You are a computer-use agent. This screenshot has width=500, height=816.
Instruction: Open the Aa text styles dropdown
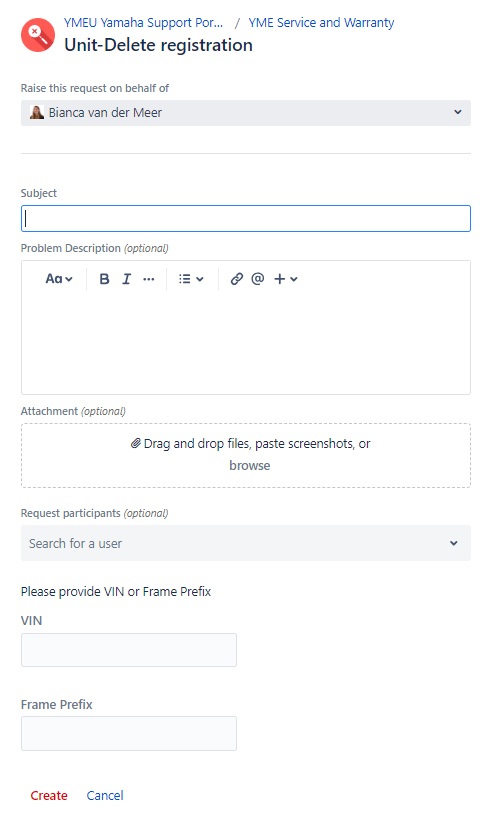click(59, 279)
